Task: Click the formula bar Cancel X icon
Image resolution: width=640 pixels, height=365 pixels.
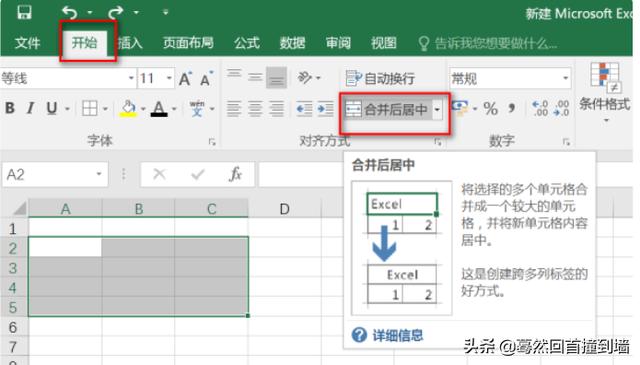Action: (x=159, y=174)
